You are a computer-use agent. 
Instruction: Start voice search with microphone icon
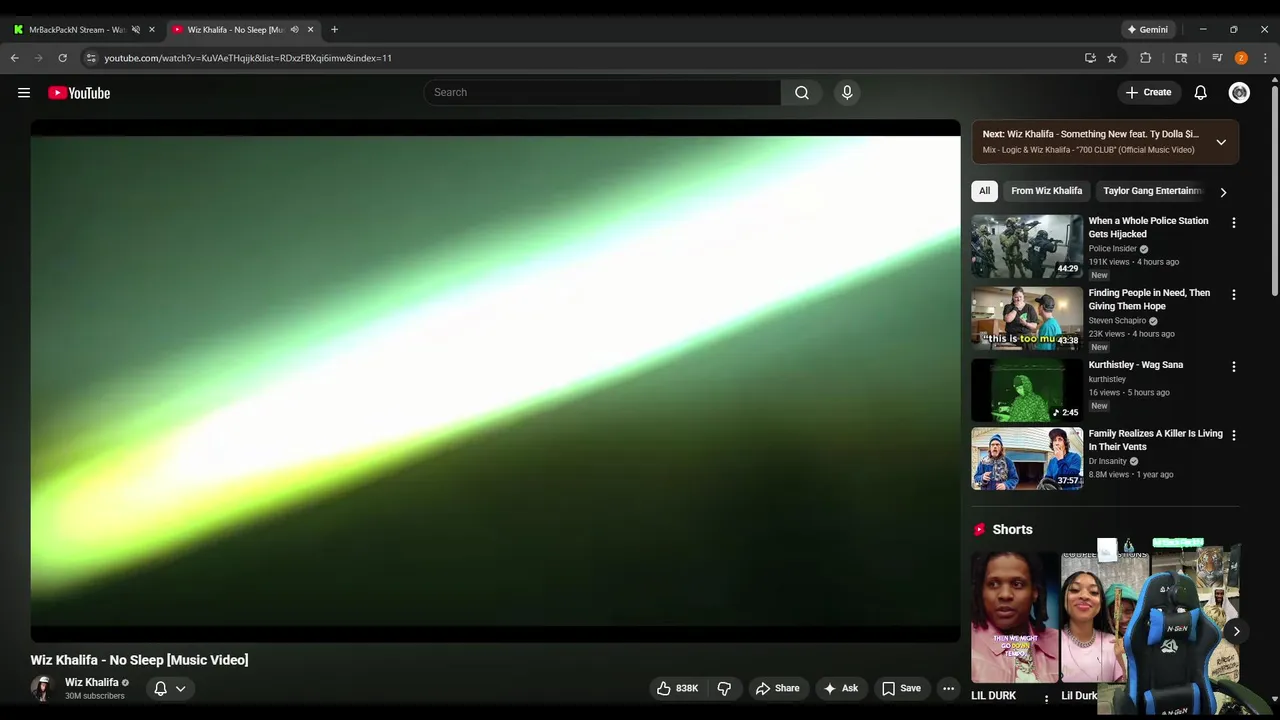click(847, 93)
